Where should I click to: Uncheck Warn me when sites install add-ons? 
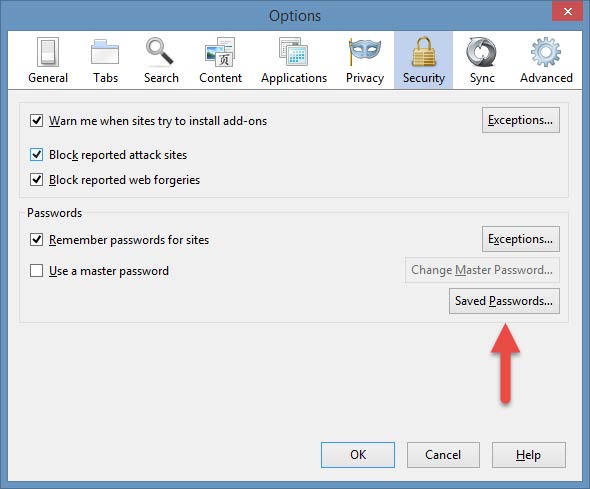(36, 121)
